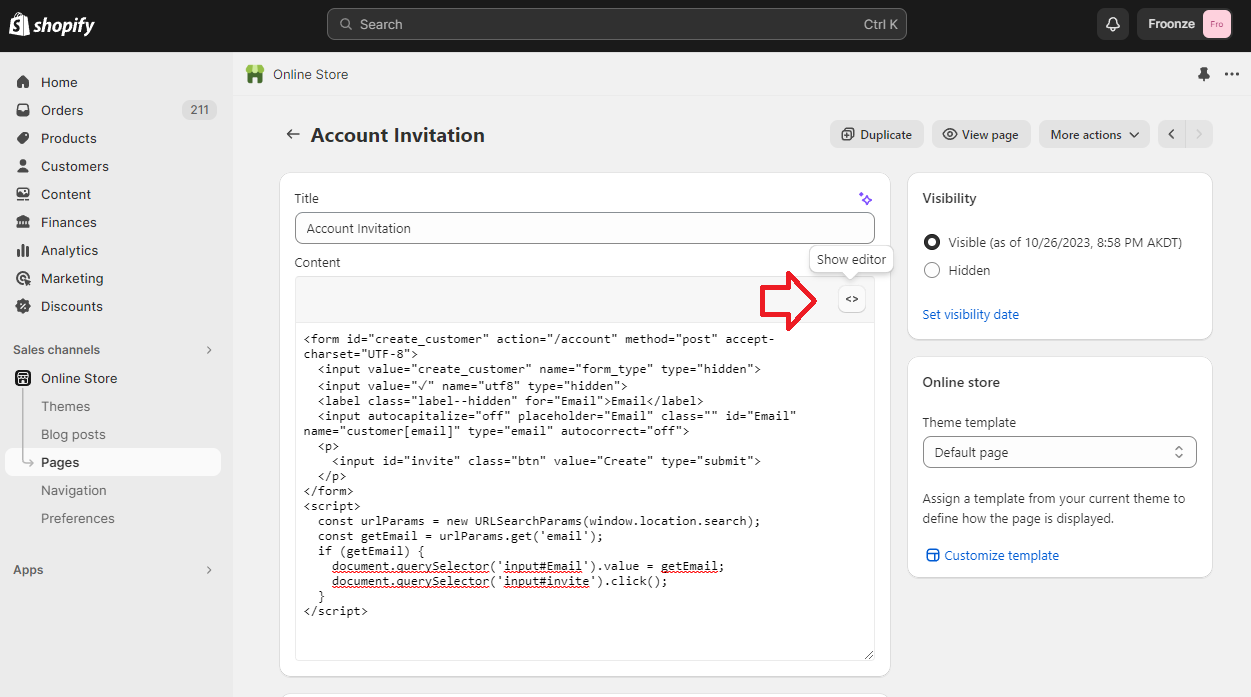Image resolution: width=1251 pixels, height=697 pixels.
Task: Open the notifications bell
Action: click(x=1113, y=24)
